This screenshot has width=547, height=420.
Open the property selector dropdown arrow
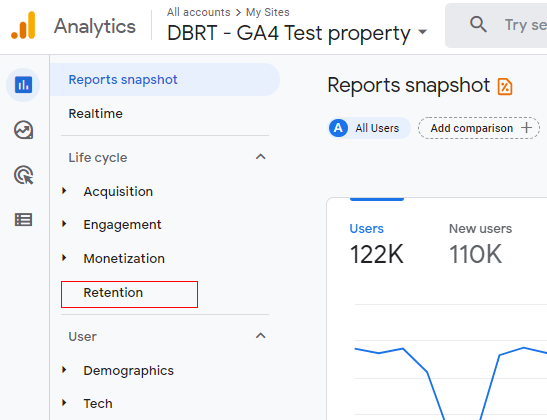click(x=422, y=32)
